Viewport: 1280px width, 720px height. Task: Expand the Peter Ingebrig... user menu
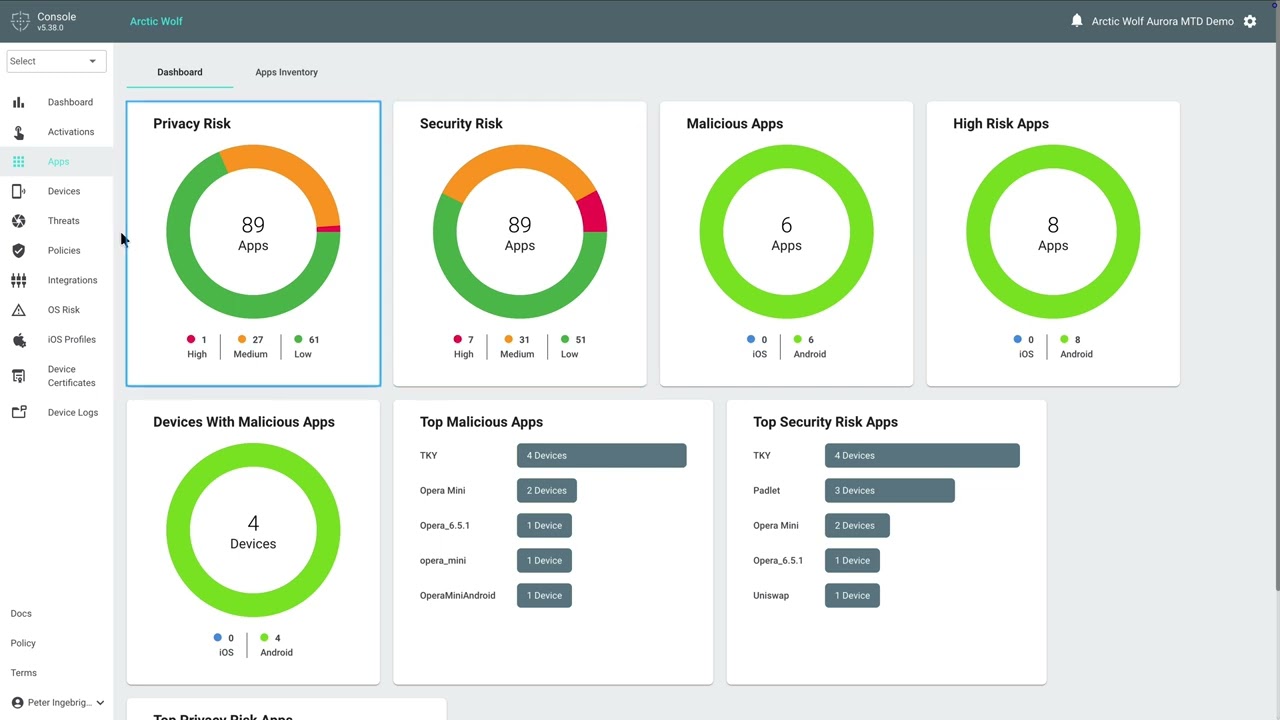(58, 703)
